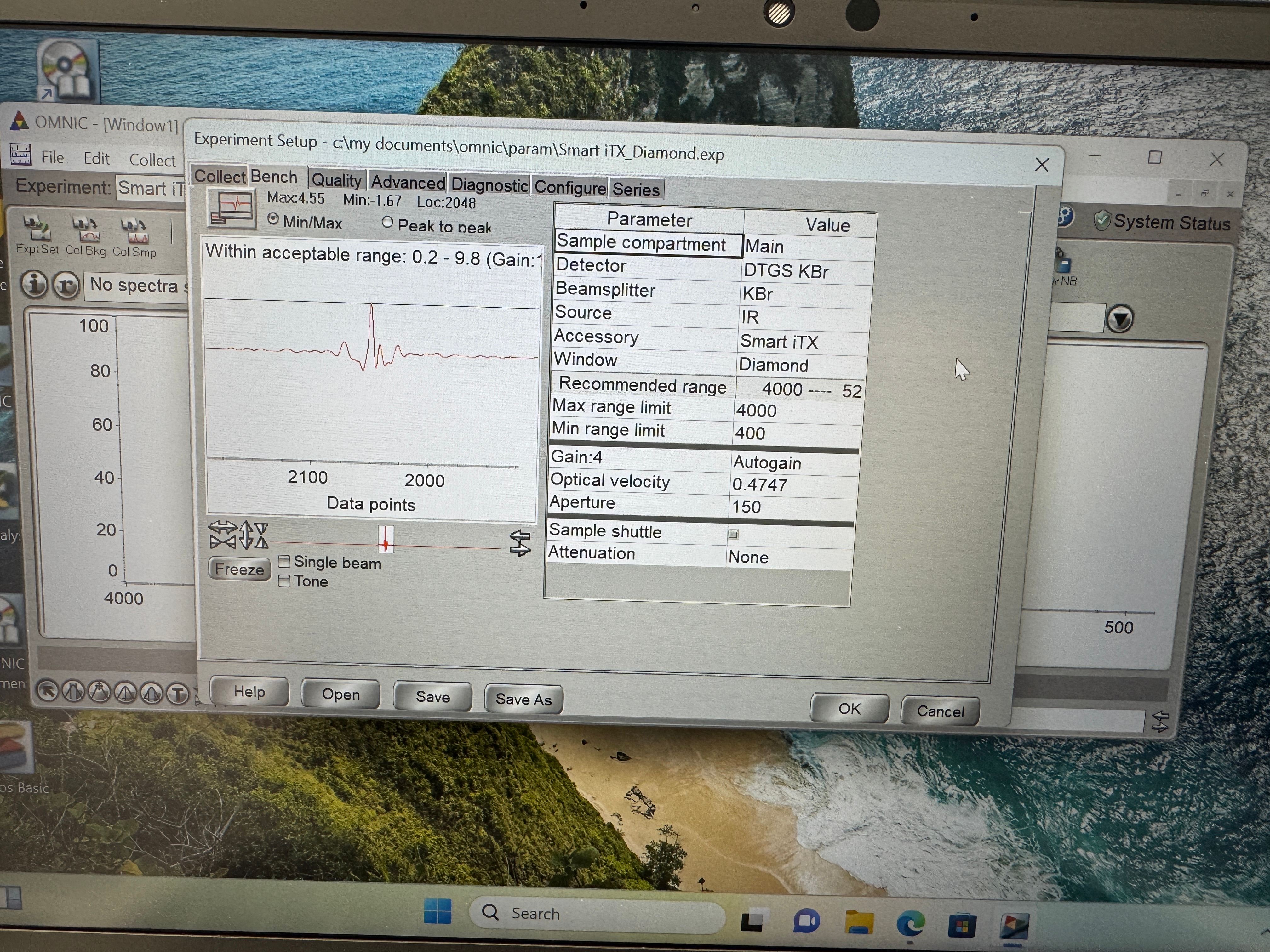Viewport: 1270px width, 952px height.
Task: Switch to the Collect tab
Action: (220, 176)
